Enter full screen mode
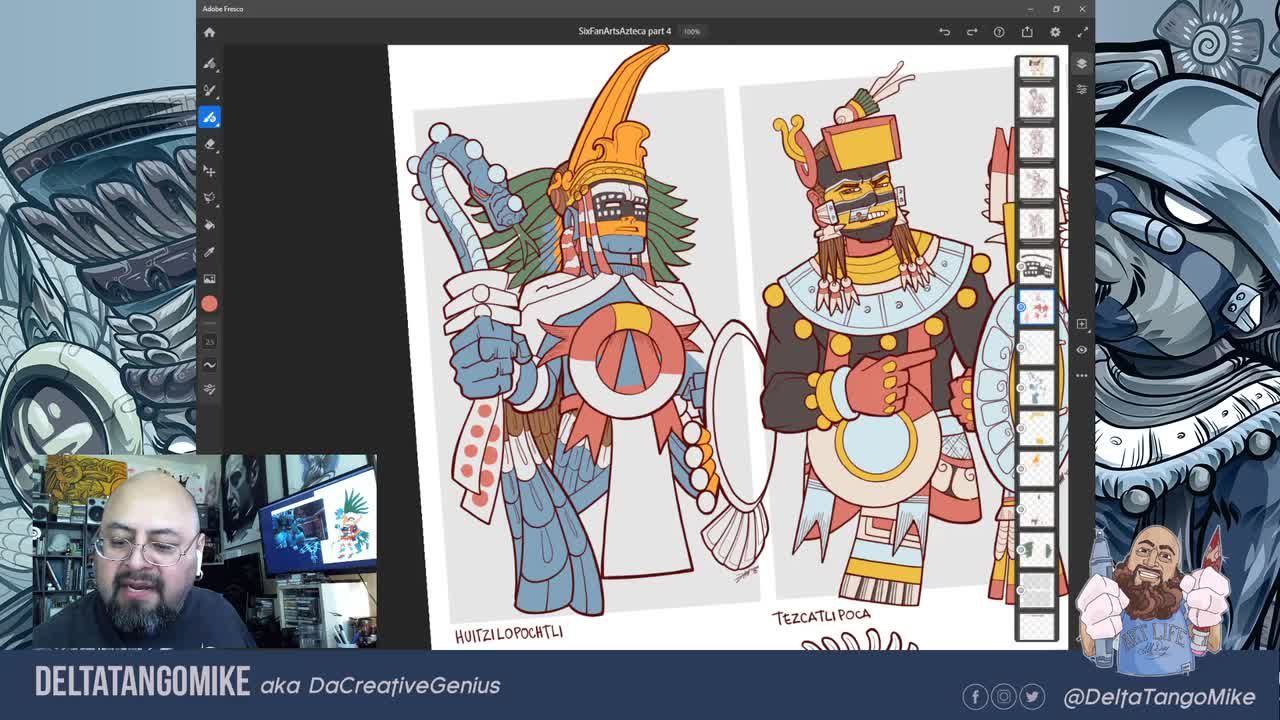Viewport: 1280px width, 720px height. point(1082,32)
